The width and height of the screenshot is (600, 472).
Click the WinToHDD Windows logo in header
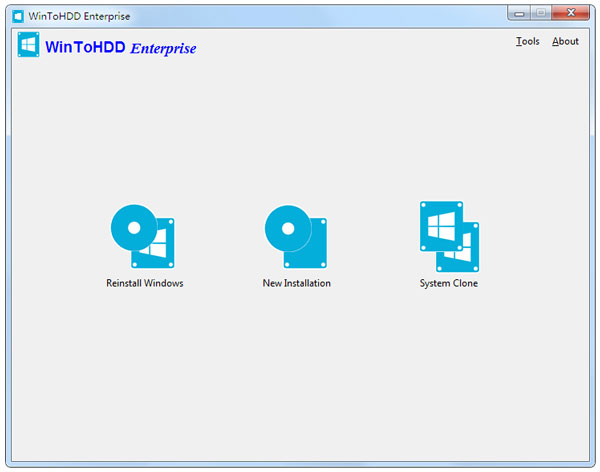click(29, 46)
